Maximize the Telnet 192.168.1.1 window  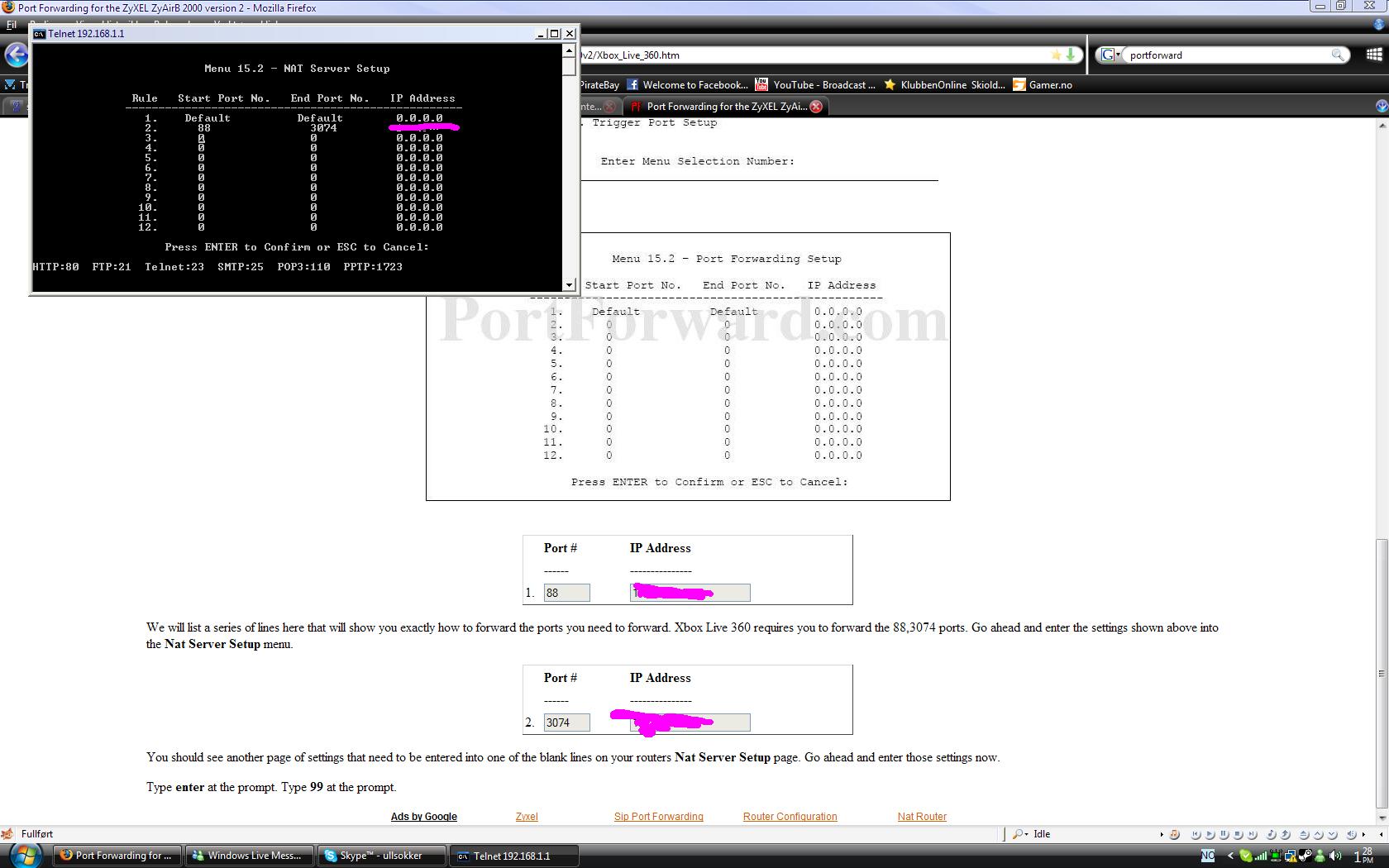click(x=555, y=34)
